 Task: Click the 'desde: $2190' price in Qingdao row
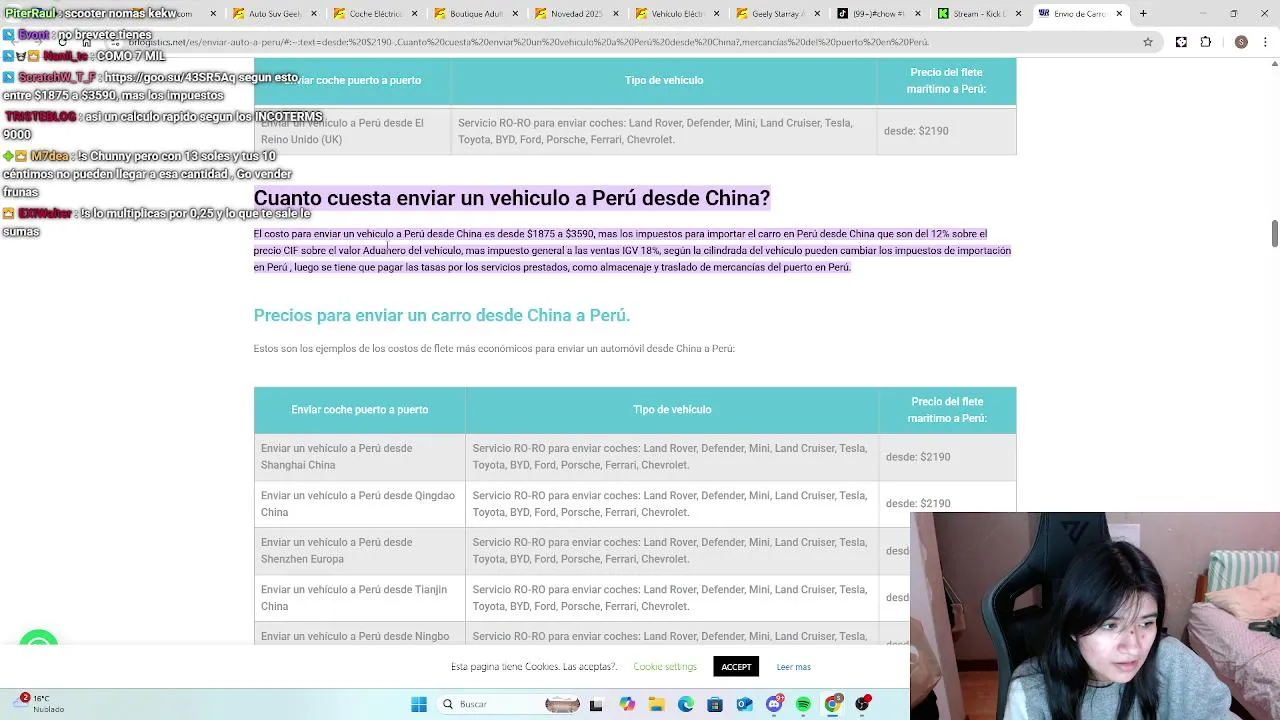[918, 504]
